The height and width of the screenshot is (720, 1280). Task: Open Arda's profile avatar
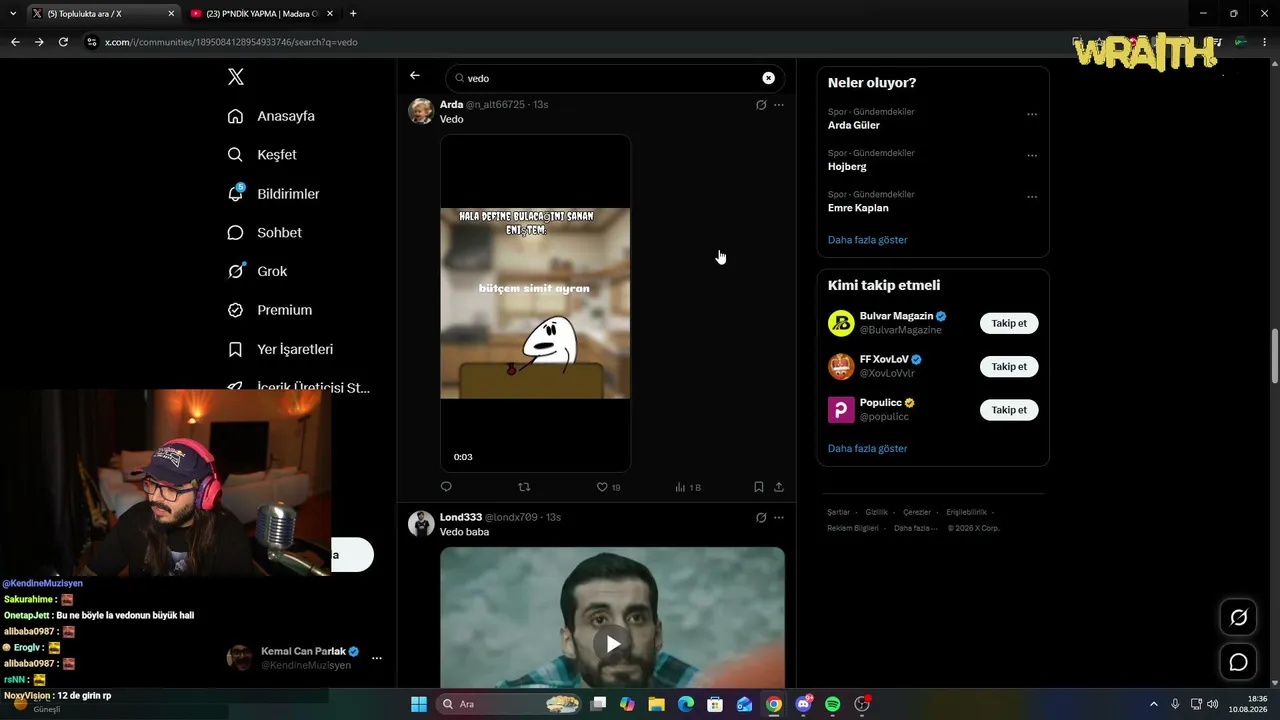click(x=421, y=111)
